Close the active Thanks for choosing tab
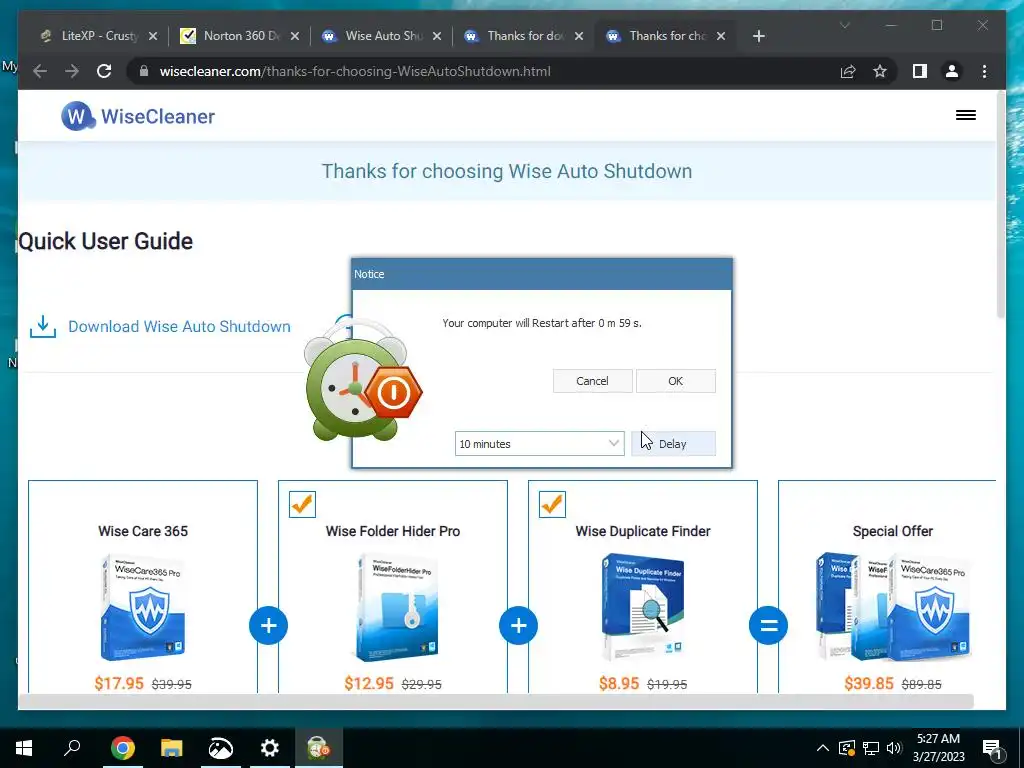The width and height of the screenshot is (1024, 768). point(720,36)
